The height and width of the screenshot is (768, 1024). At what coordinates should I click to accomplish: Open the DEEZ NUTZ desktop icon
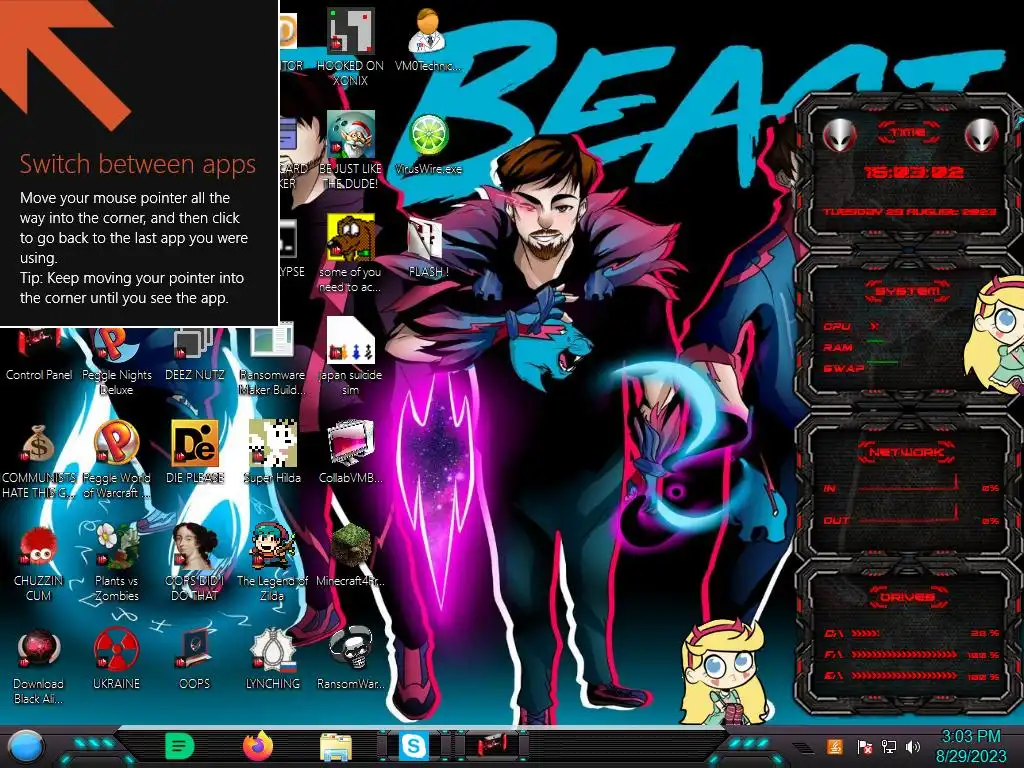point(195,355)
